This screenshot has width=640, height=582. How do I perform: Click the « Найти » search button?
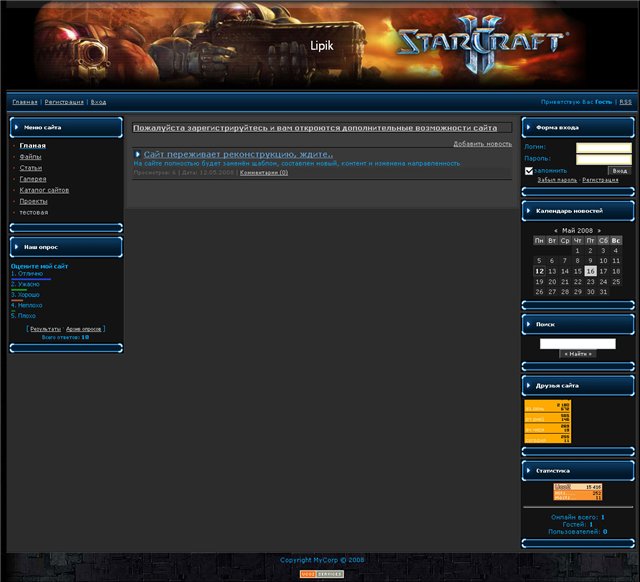click(x=578, y=354)
